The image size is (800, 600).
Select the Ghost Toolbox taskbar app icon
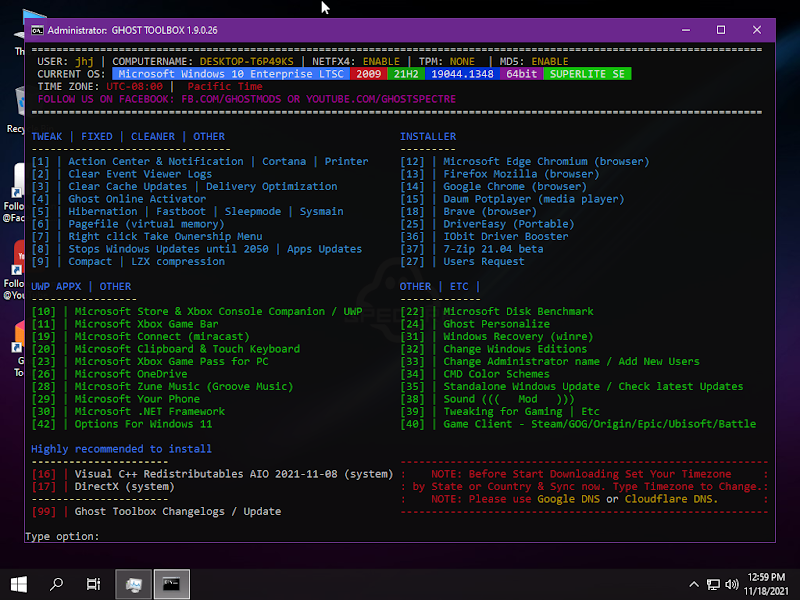(134, 584)
